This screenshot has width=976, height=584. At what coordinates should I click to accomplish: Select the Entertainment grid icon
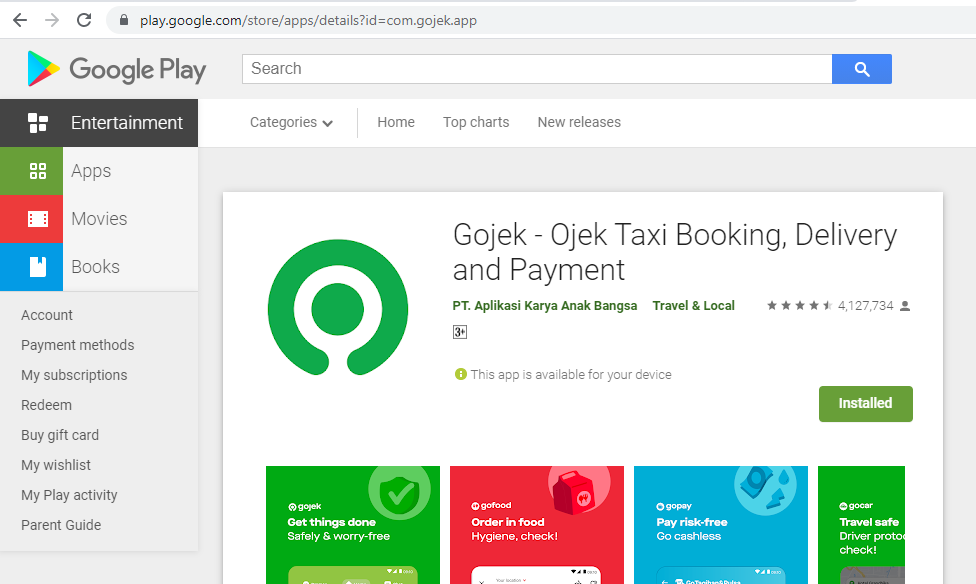37,122
